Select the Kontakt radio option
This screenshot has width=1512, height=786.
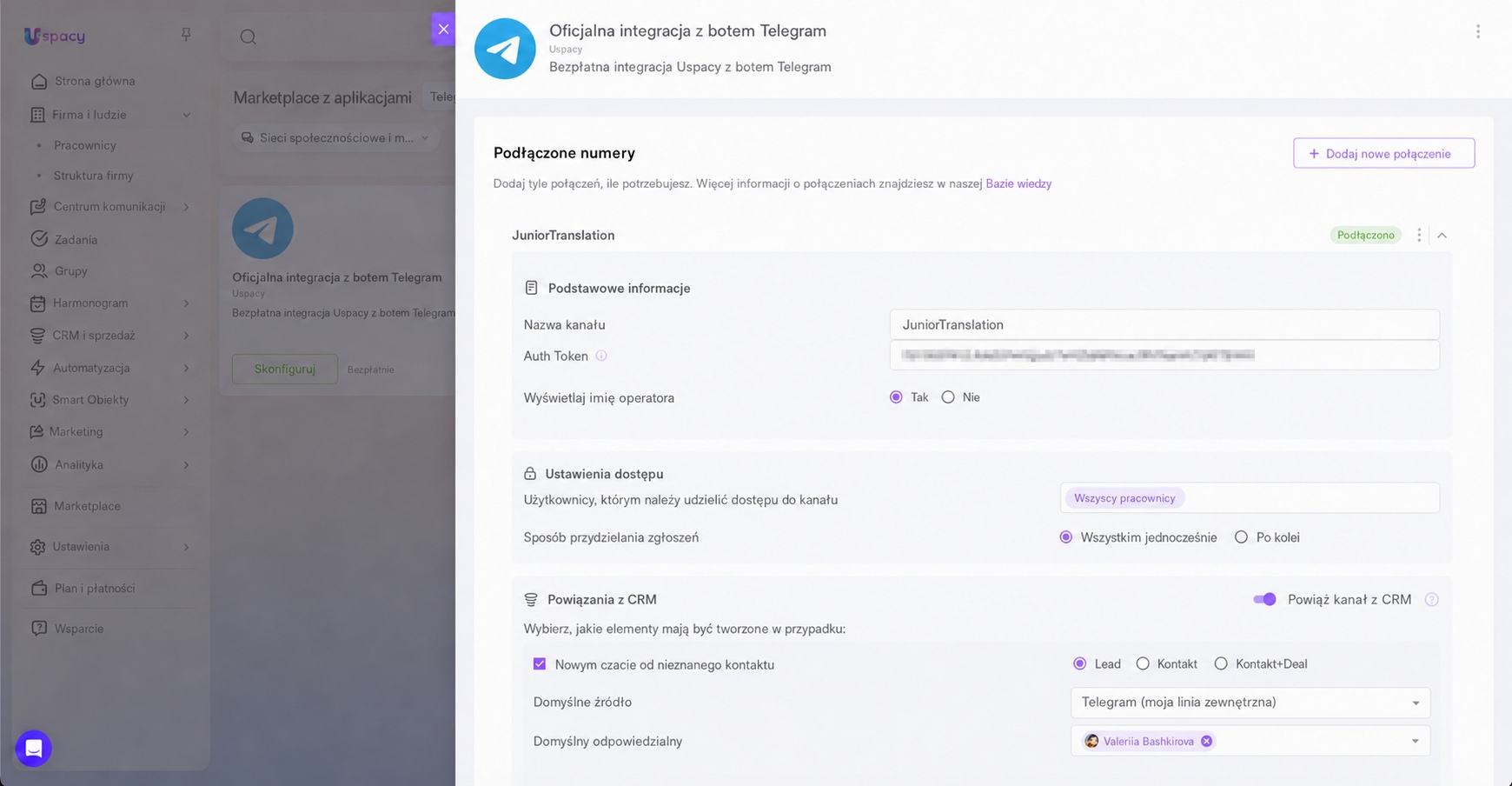tap(1143, 664)
